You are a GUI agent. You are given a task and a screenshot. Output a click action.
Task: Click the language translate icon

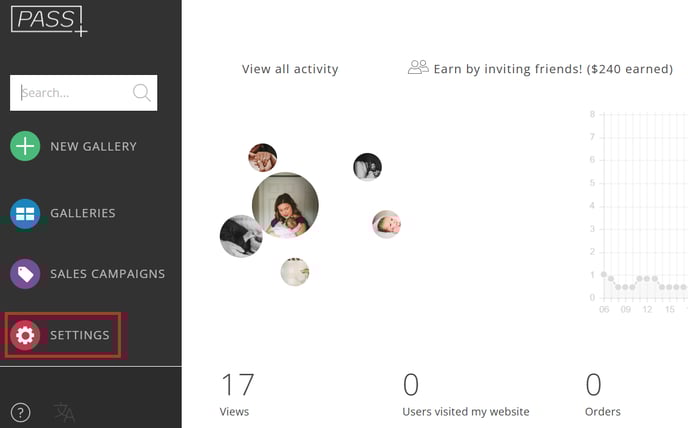tap(64, 413)
